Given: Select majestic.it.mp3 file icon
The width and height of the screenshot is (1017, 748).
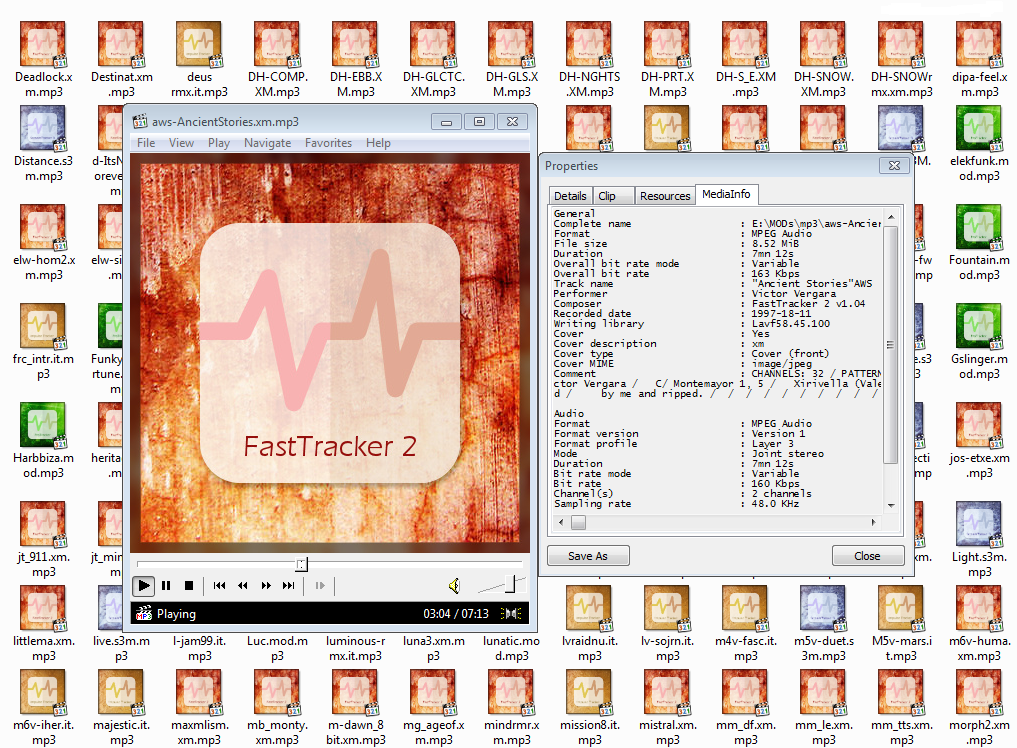Looking at the screenshot, I should click(x=121, y=693).
